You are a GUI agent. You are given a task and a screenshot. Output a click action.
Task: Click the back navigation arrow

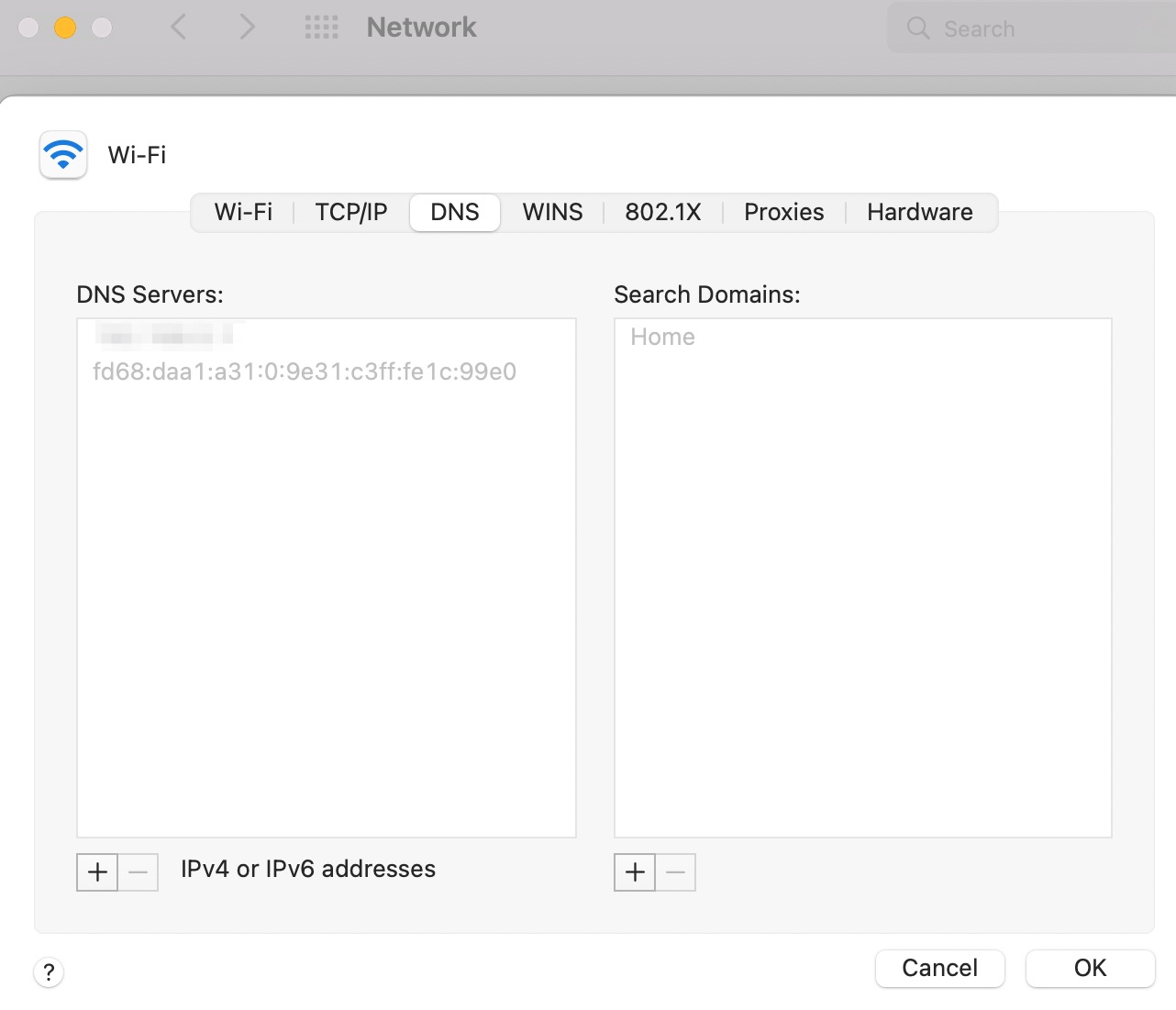point(179,28)
